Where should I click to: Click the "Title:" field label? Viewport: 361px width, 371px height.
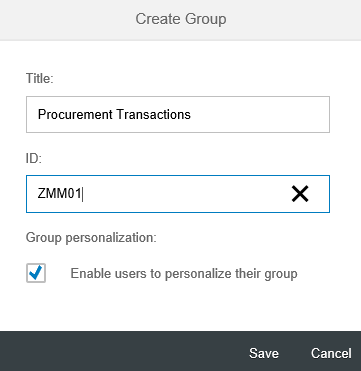point(40,79)
